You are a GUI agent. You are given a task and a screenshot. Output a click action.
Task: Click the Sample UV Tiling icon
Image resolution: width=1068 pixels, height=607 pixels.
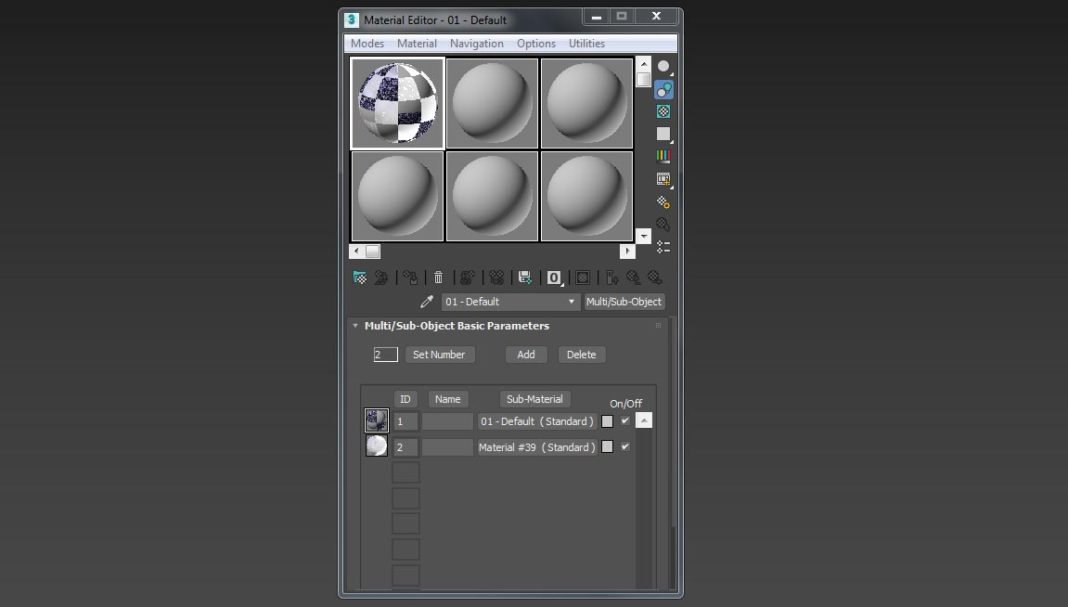663,134
